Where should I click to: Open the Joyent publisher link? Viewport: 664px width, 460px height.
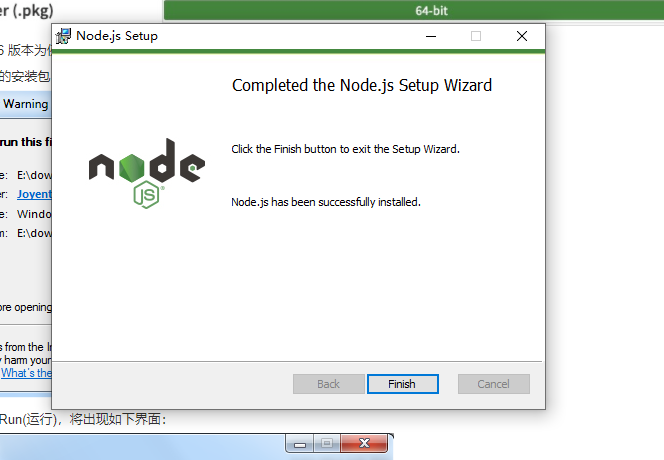34,194
